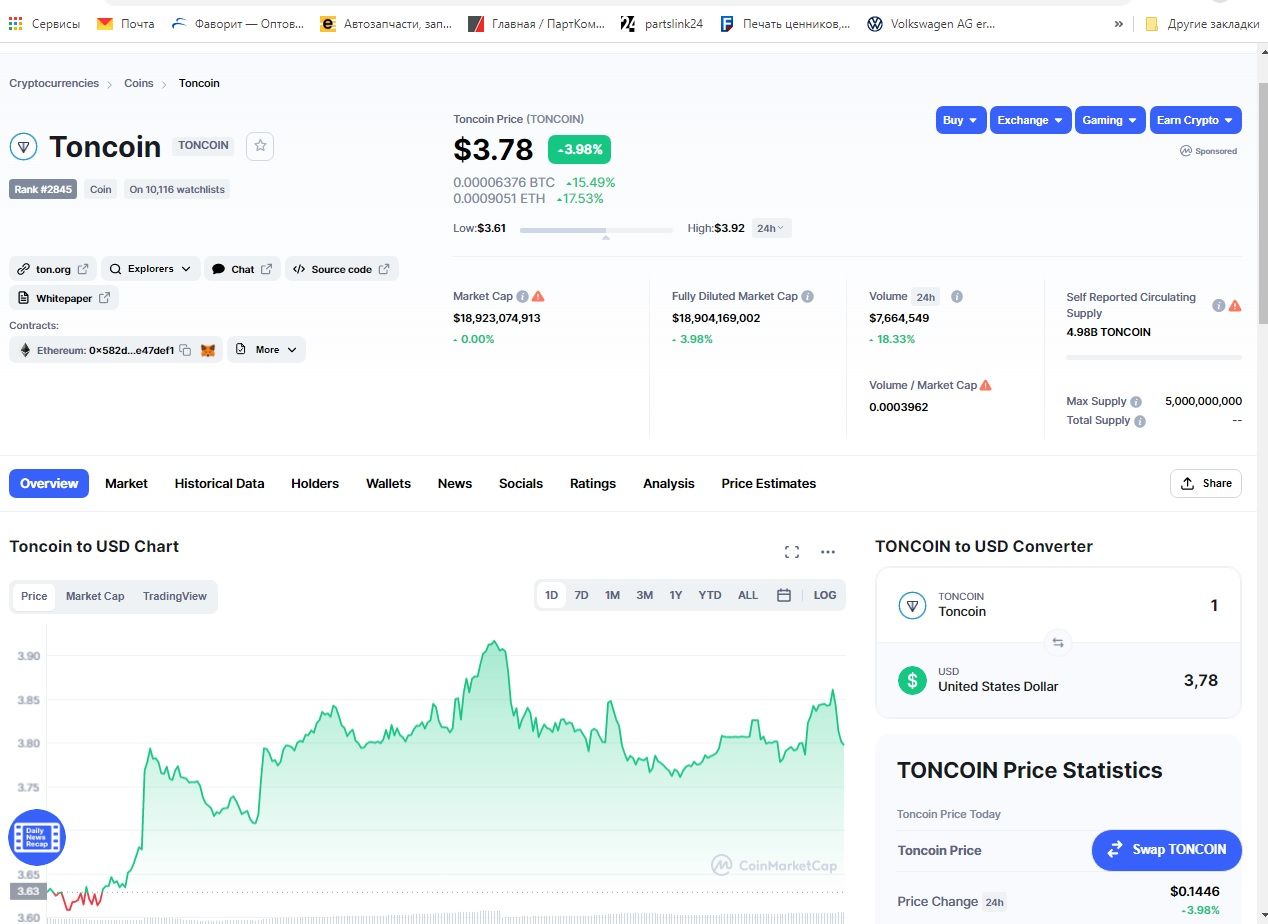The height and width of the screenshot is (924, 1268).
Task: Open the Exchange dropdown
Action: tap(1031, 120)
